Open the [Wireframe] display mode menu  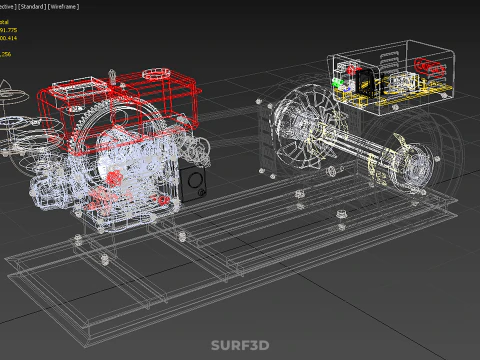click(63, 7)
